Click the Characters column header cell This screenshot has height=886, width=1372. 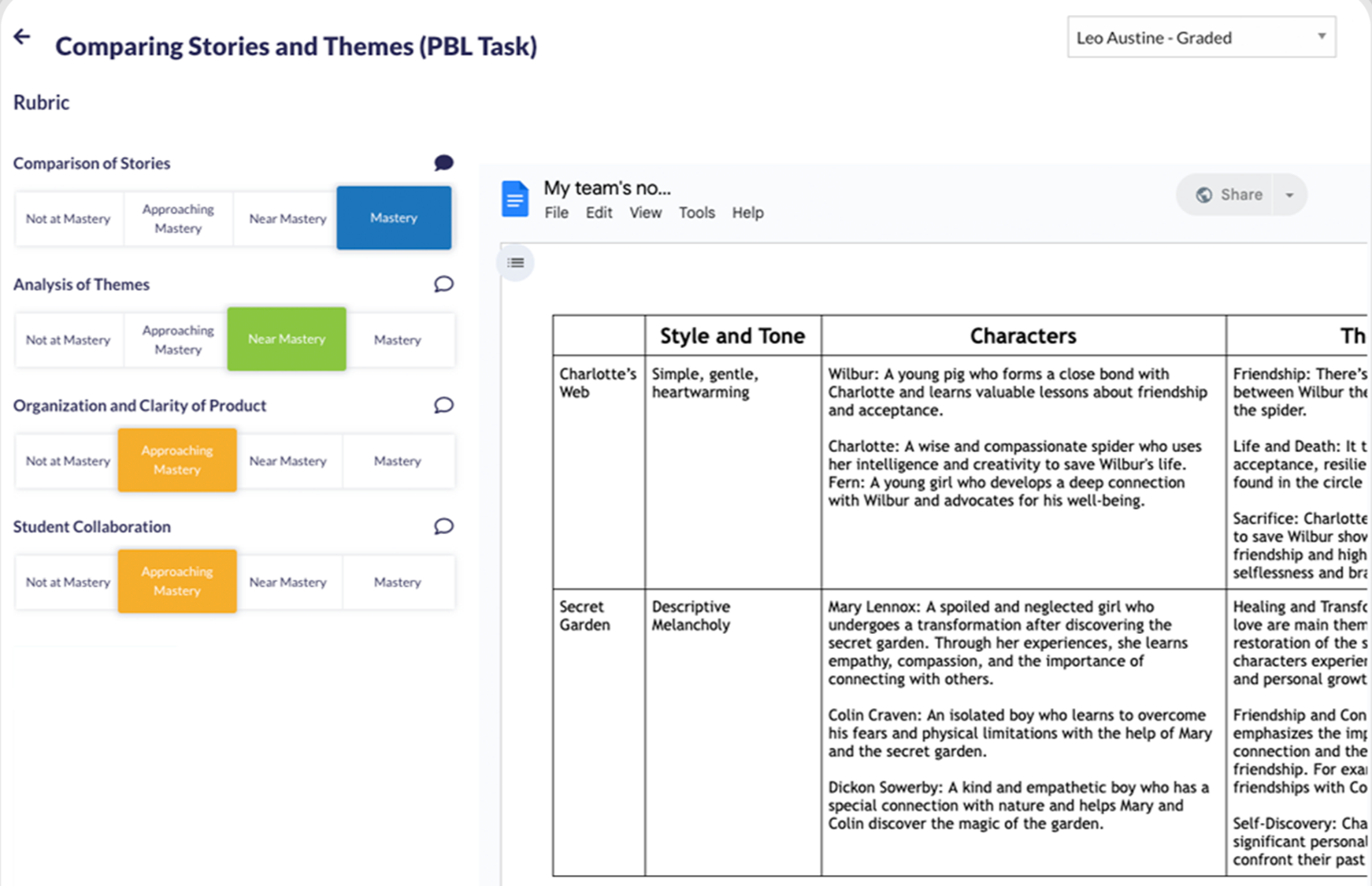[x=1022, y=336]
